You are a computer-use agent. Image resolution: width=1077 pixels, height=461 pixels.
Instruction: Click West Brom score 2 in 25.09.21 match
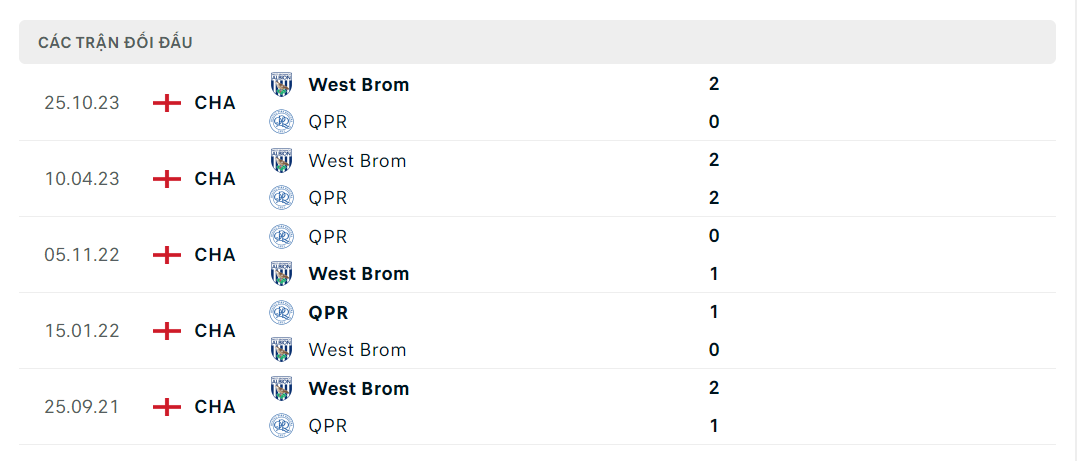click(714, 388)
